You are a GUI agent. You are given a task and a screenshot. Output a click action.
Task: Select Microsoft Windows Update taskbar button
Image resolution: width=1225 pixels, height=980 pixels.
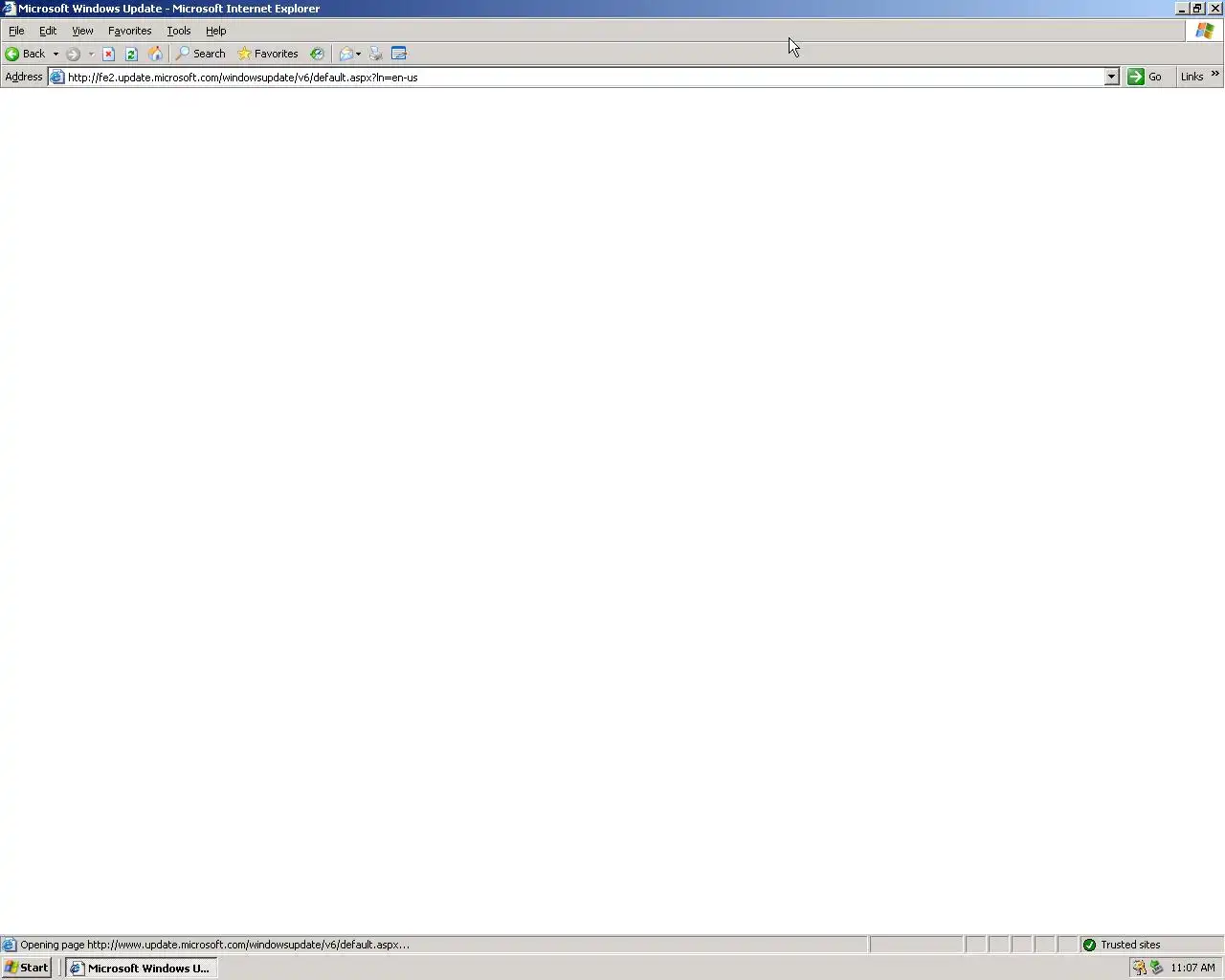coord(142,968)
